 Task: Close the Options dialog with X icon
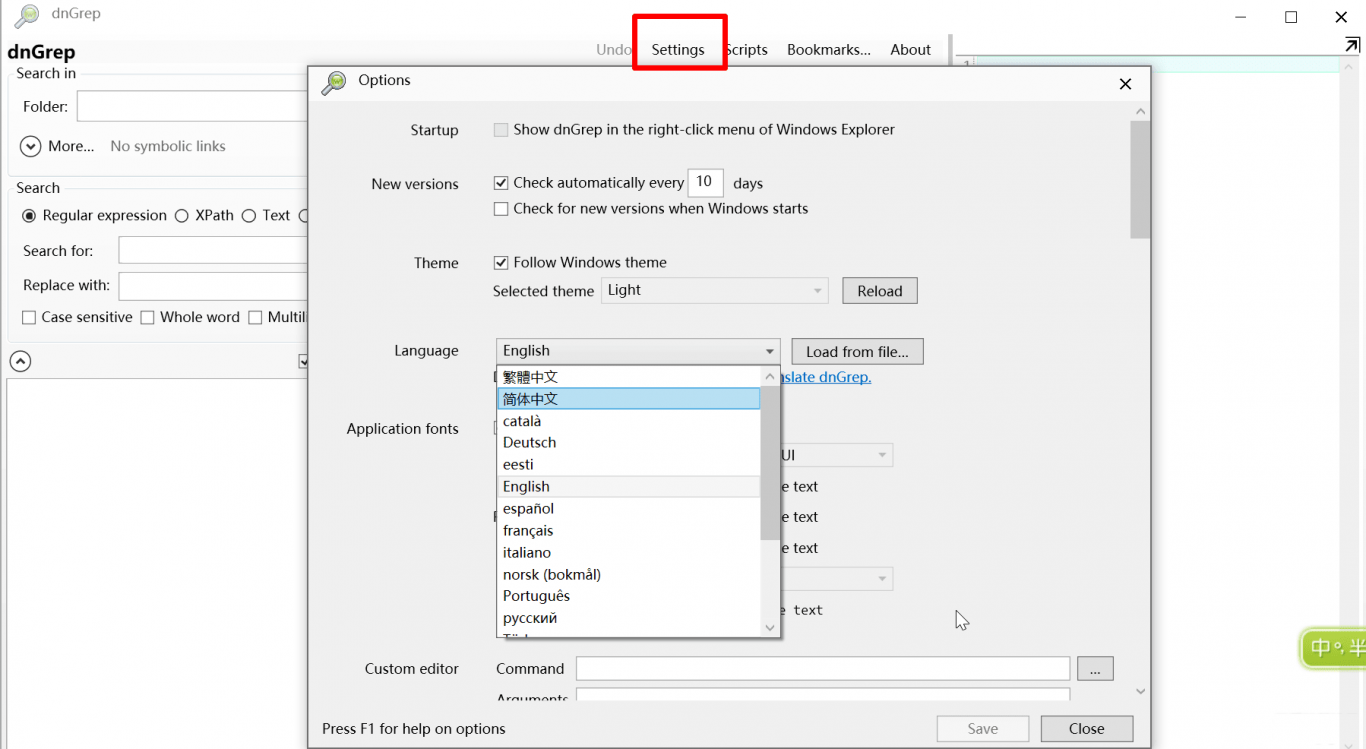[x=1125, y=84]
